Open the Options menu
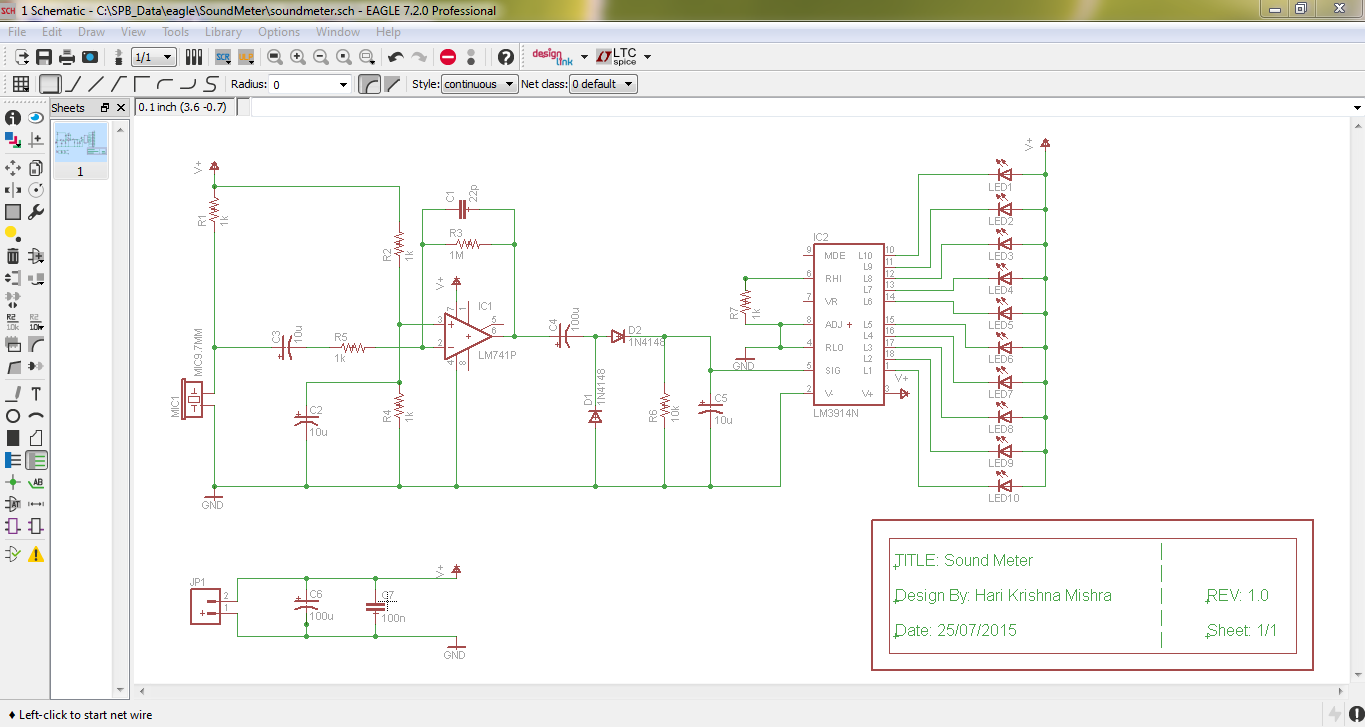This screenshot has height=727, width=1365. [279, 32]
